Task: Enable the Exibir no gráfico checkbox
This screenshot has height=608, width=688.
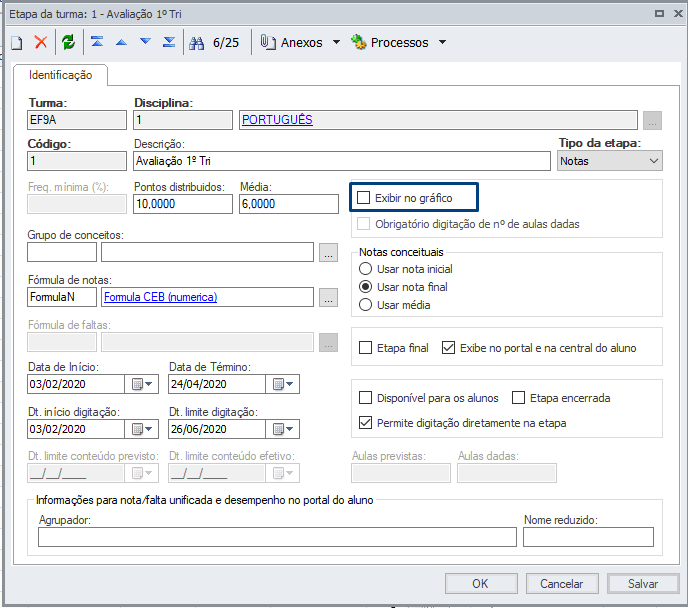Action: 365,198
